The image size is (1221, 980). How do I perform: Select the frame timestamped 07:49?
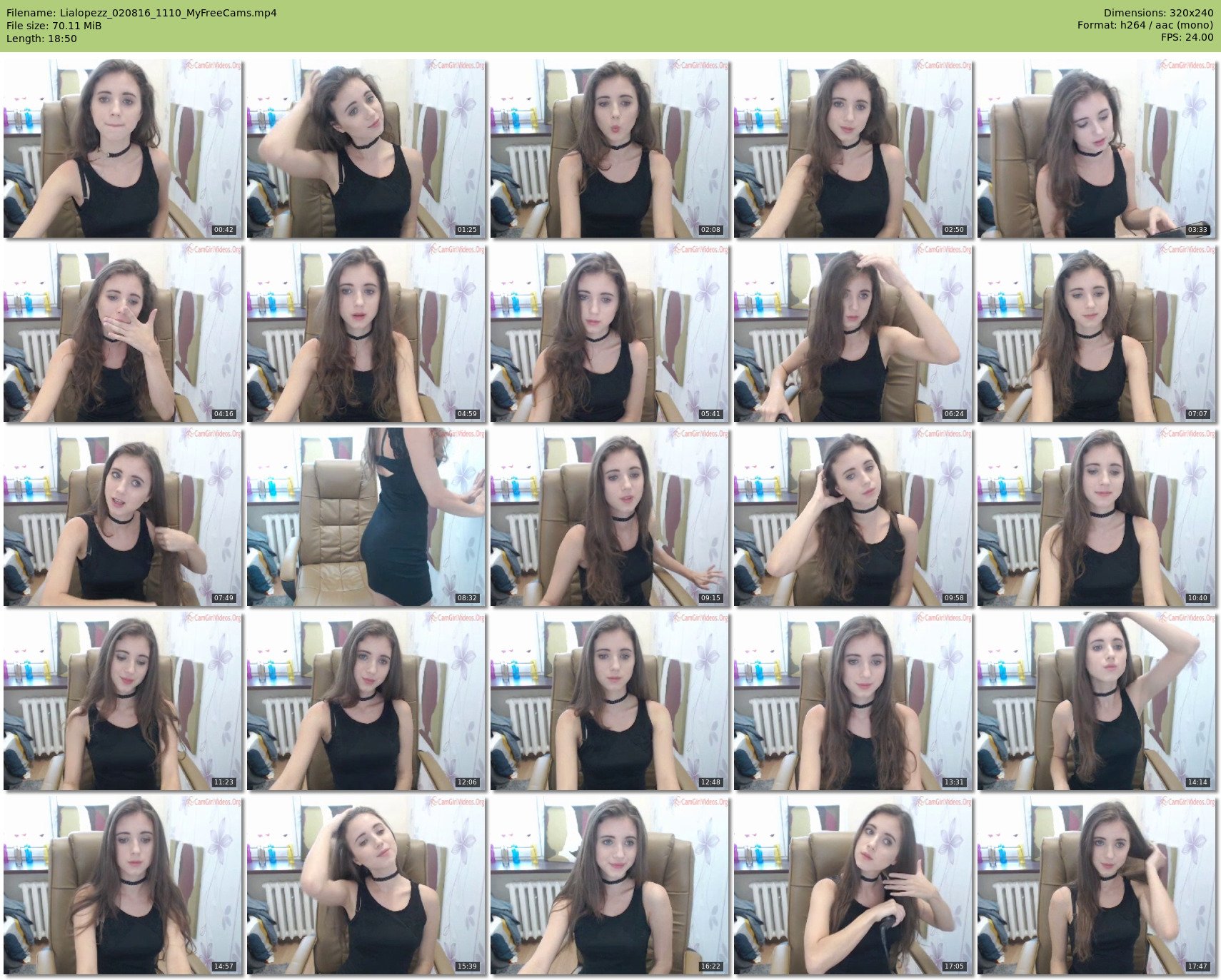[x=123, y=517]
